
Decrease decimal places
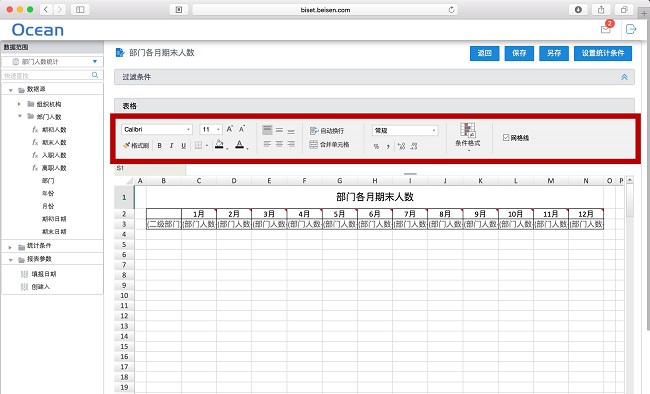point(413,146)
